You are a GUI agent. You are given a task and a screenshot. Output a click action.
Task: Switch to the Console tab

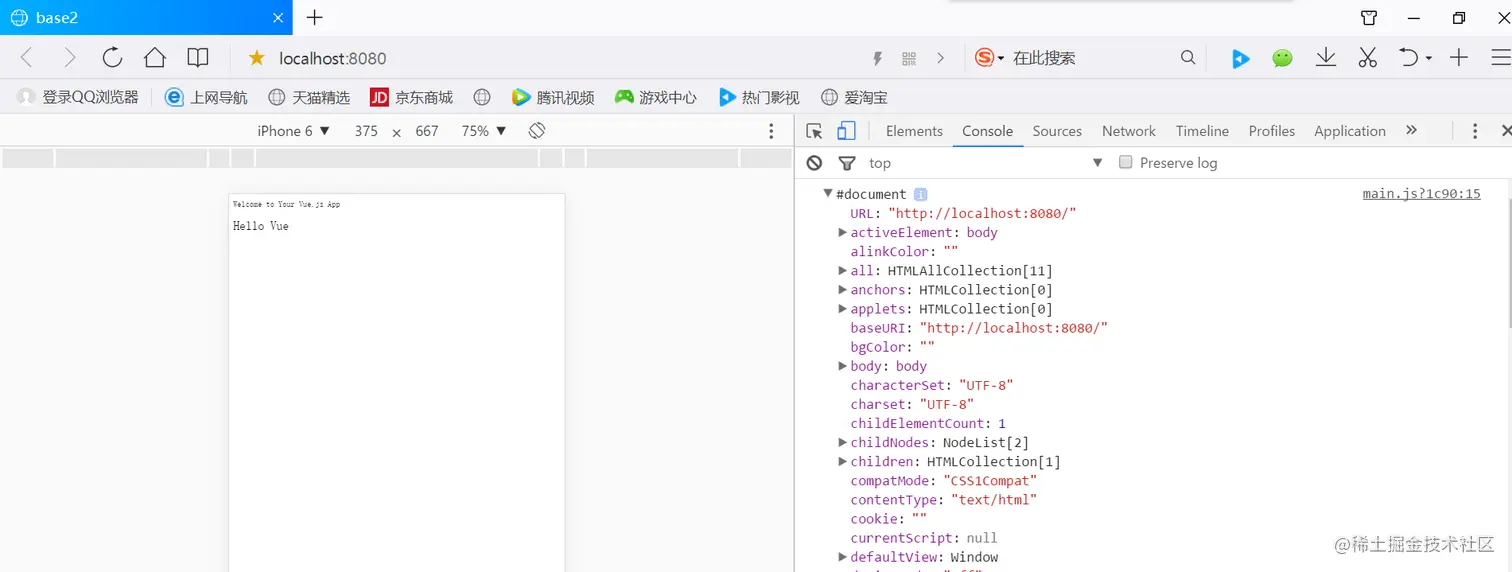(x=988, y=131)
